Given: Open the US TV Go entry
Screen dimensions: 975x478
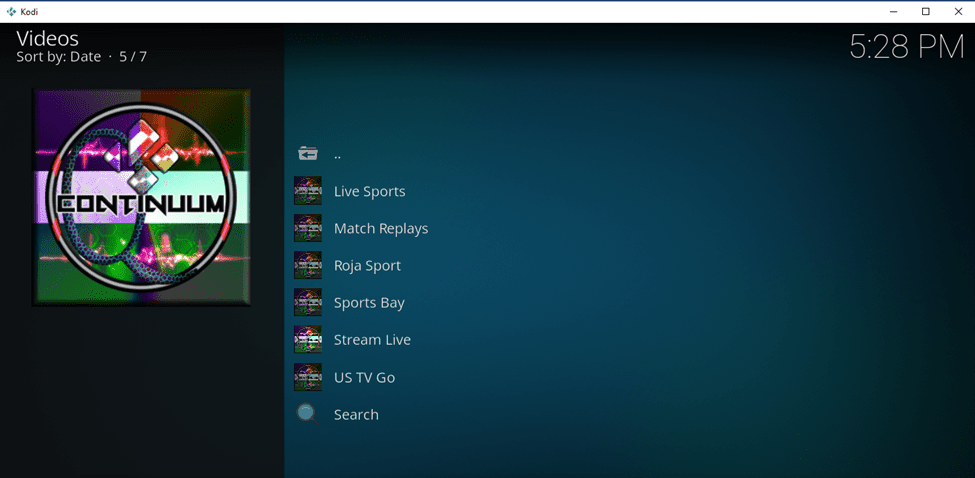Looking at the screenshot, I should pos(364,377).
